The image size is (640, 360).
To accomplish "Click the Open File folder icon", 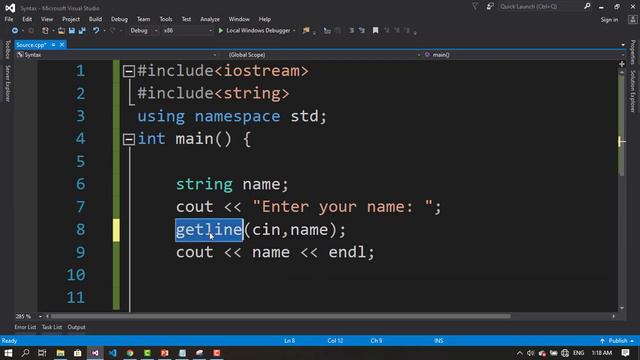I will pyautogui.click(x=61, y=31).
